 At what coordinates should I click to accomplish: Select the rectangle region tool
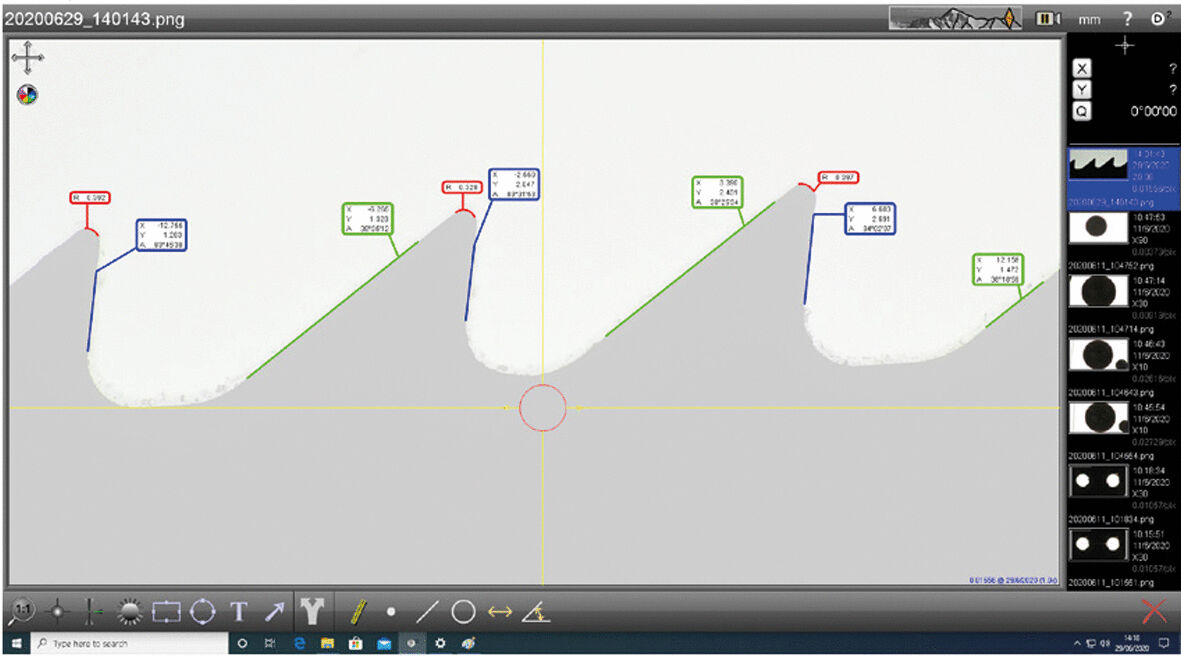point(166,612)
